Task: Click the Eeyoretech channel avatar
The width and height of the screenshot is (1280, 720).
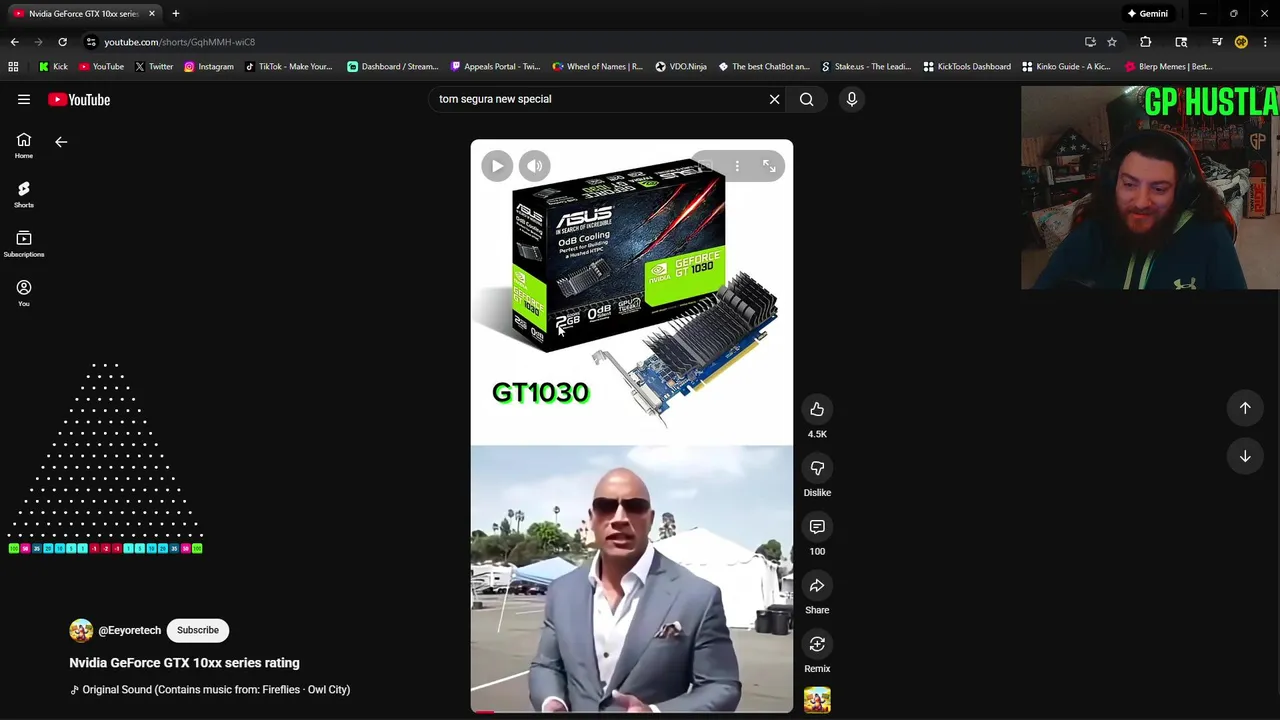Action: point(81,630)
